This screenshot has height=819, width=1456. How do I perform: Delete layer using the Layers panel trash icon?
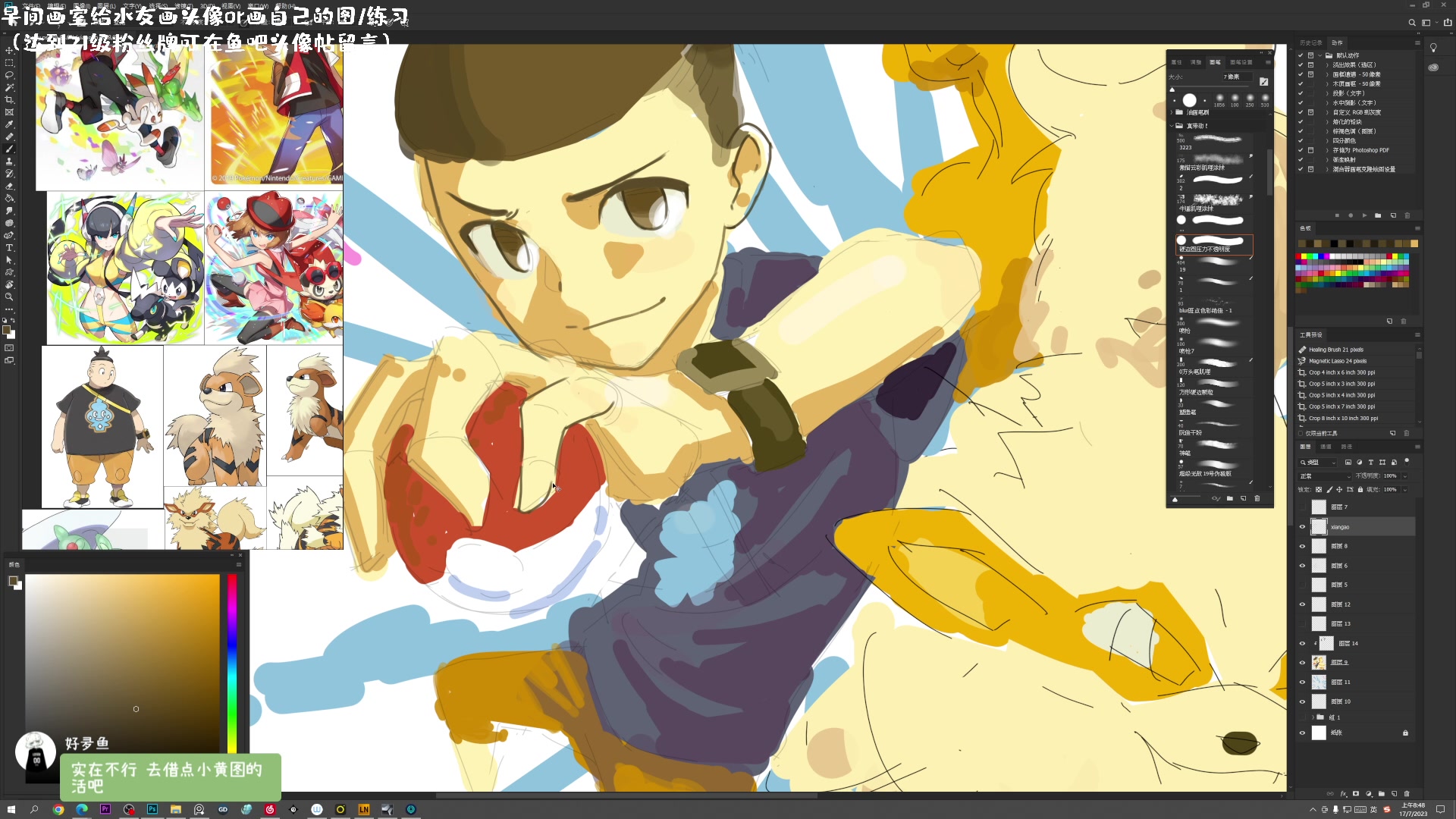(x=1407, y=794)
